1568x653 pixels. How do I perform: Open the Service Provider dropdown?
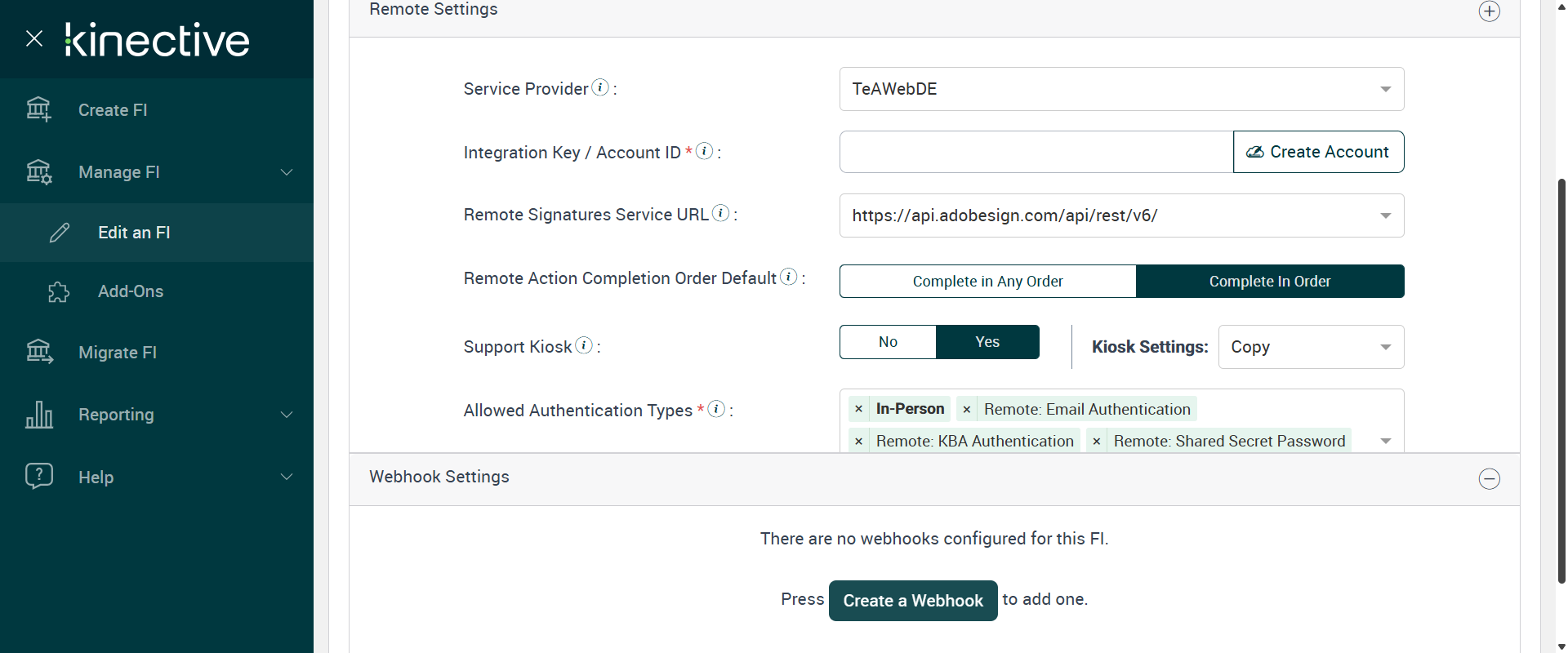(1121, 89)
